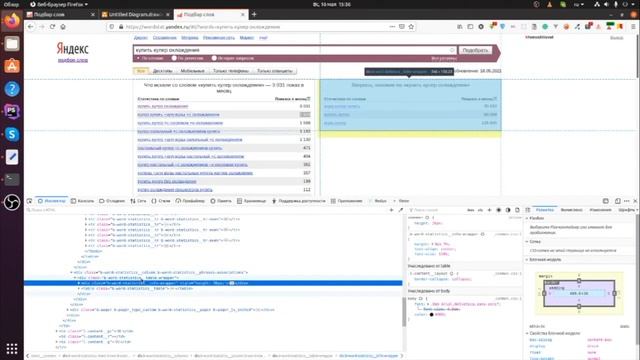This screenshot has width=640, height=360.
Task: Collapse Box Model Properties section
Action: click(527, 333)
